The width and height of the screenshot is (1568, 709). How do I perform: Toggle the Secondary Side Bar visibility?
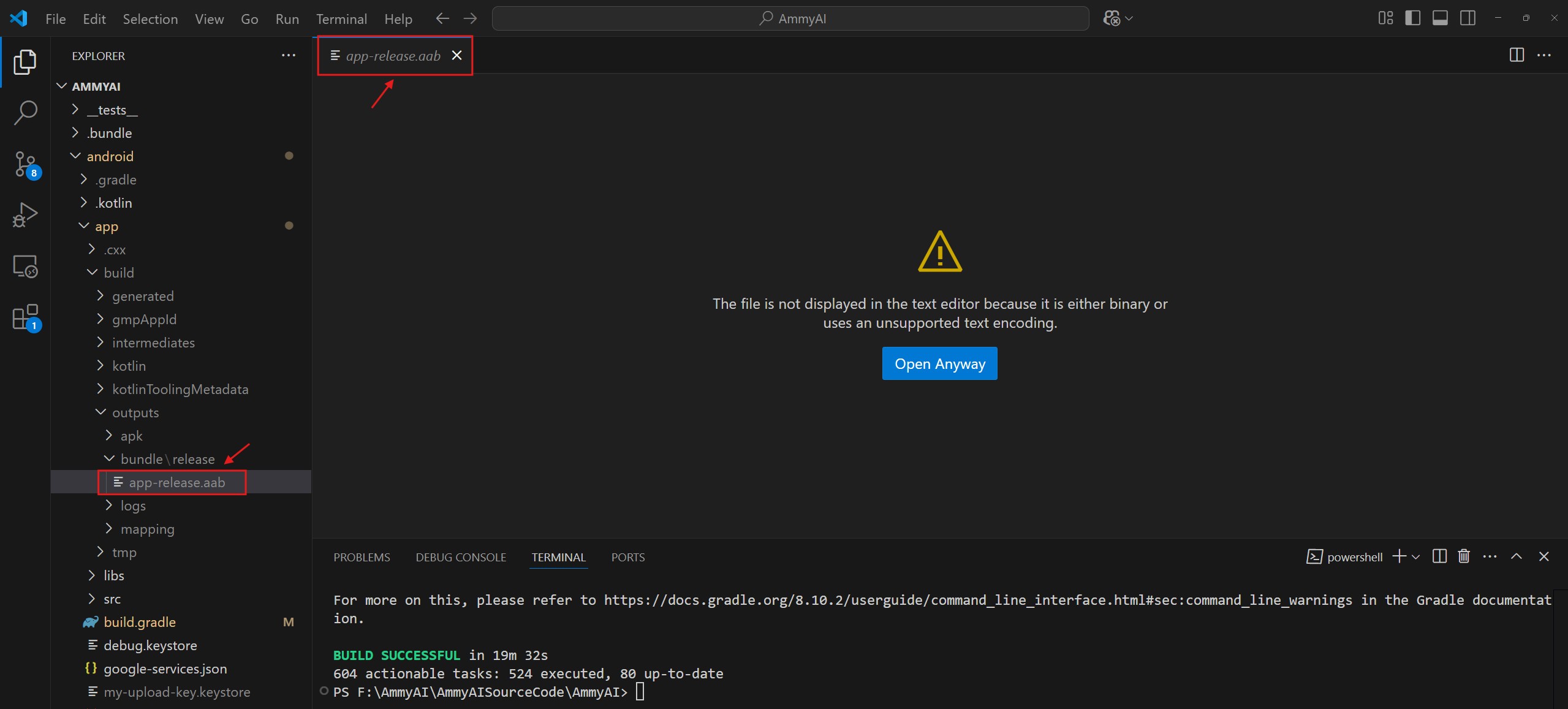point(1468,18)
